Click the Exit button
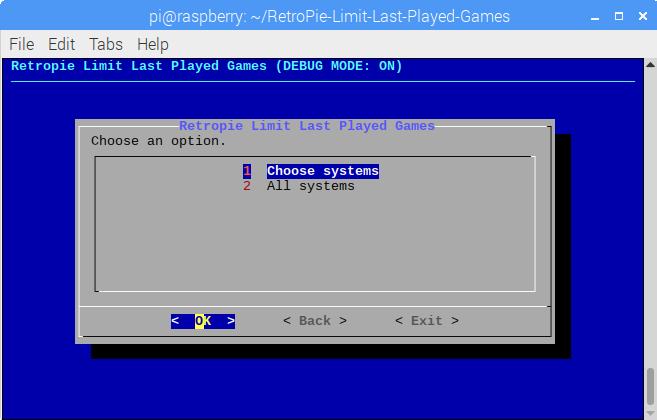Image resolution: width=657 pixels, height=420 pixels. click(x=427, y=321)
